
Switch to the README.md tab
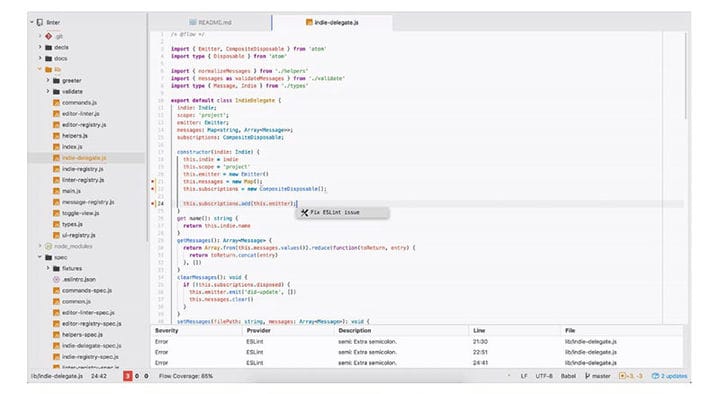[210, 22]
